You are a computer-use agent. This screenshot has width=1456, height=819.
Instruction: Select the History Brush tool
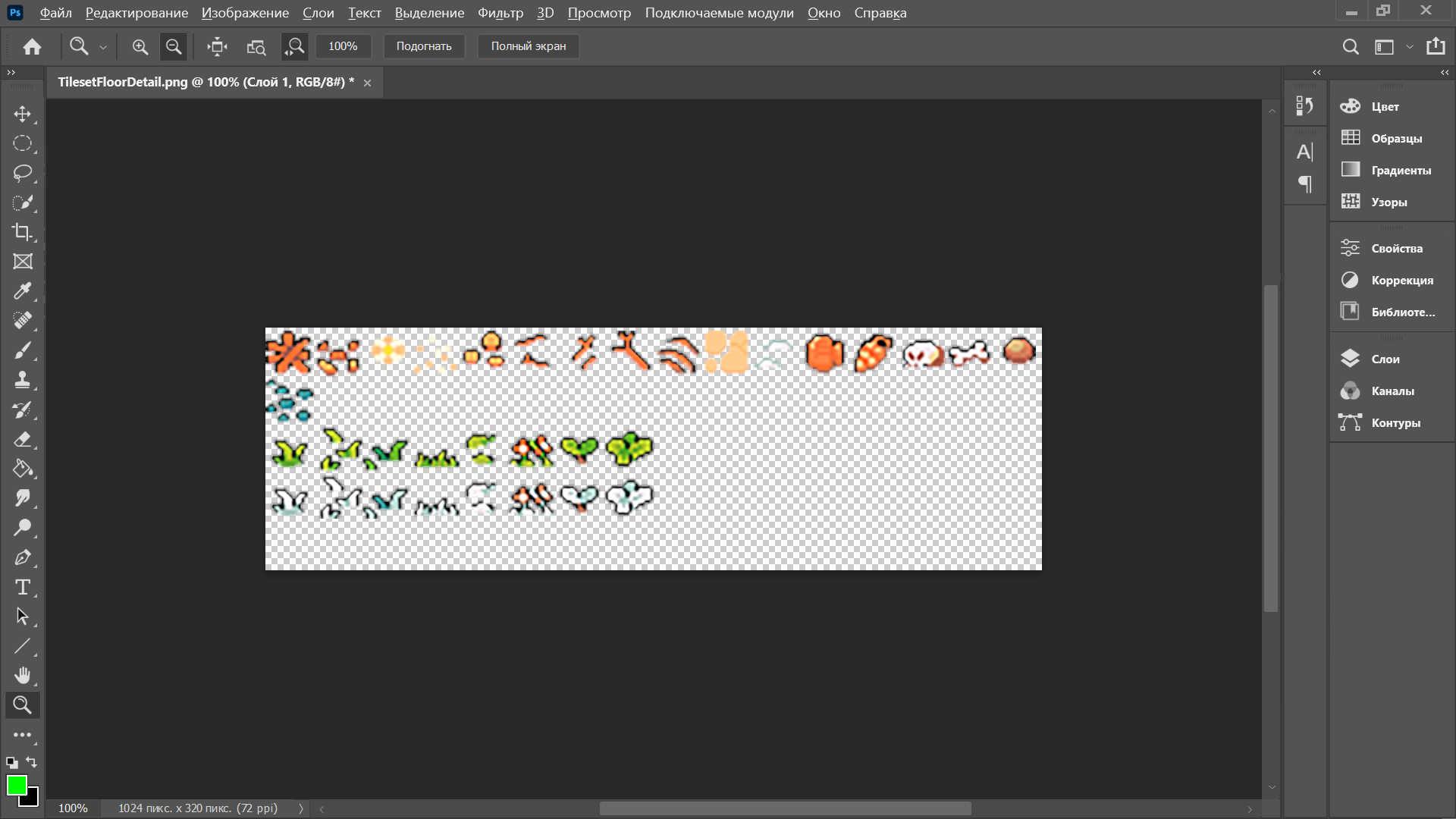23,409
